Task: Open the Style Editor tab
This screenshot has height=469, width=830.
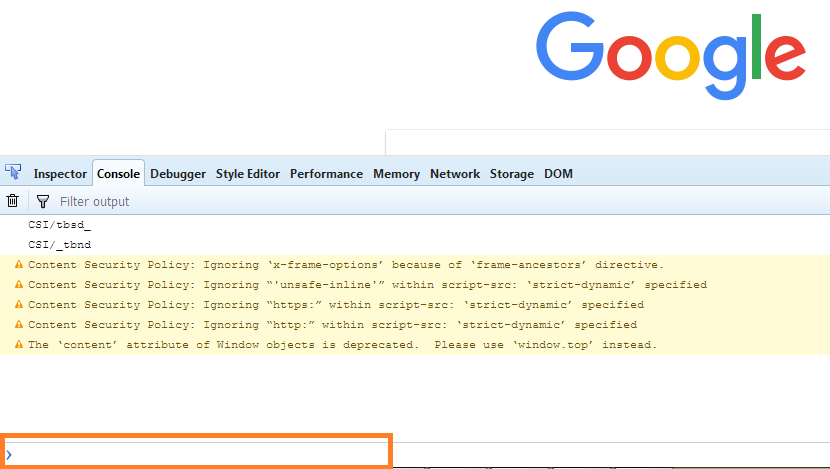Action: 248,174
